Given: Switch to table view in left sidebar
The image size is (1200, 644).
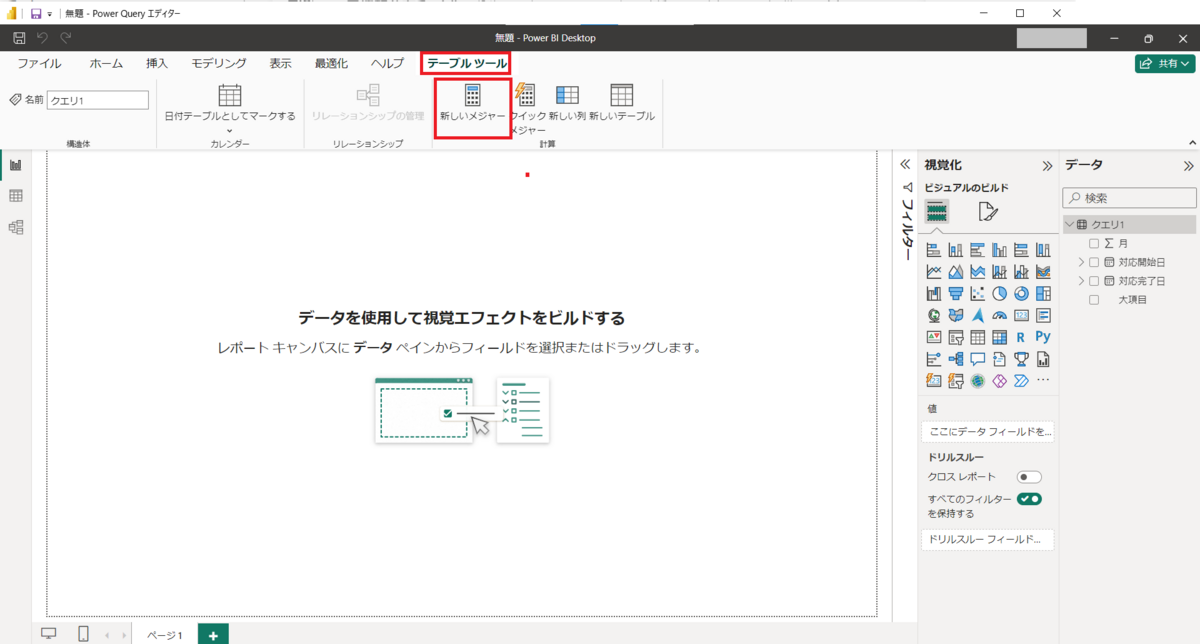Looking at the screenshot, I should click(16, 196).
